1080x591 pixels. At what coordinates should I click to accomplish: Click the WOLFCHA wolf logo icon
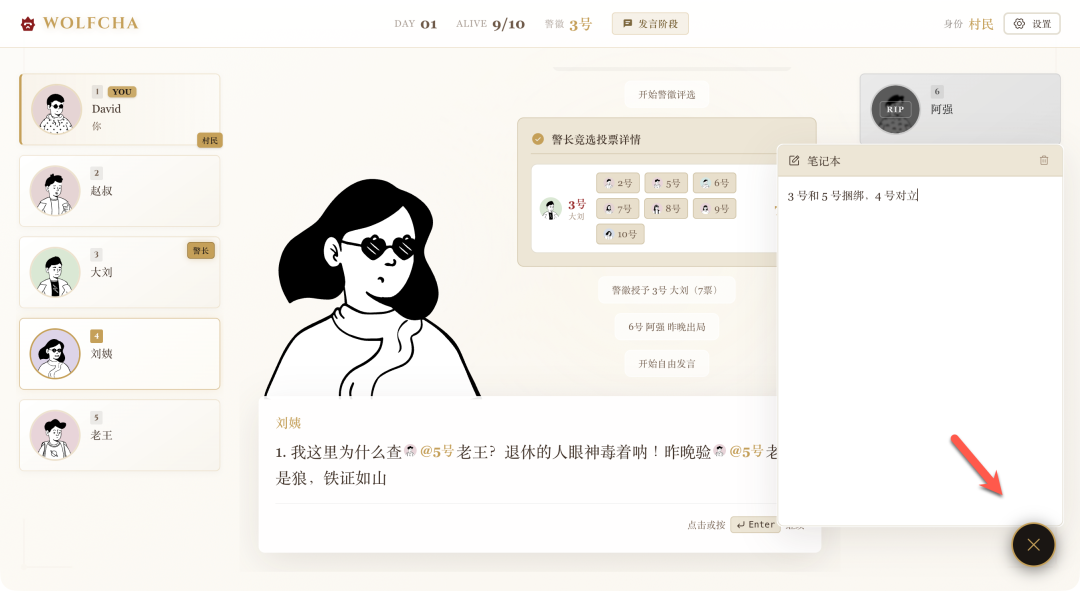click(x=28, y=24)
